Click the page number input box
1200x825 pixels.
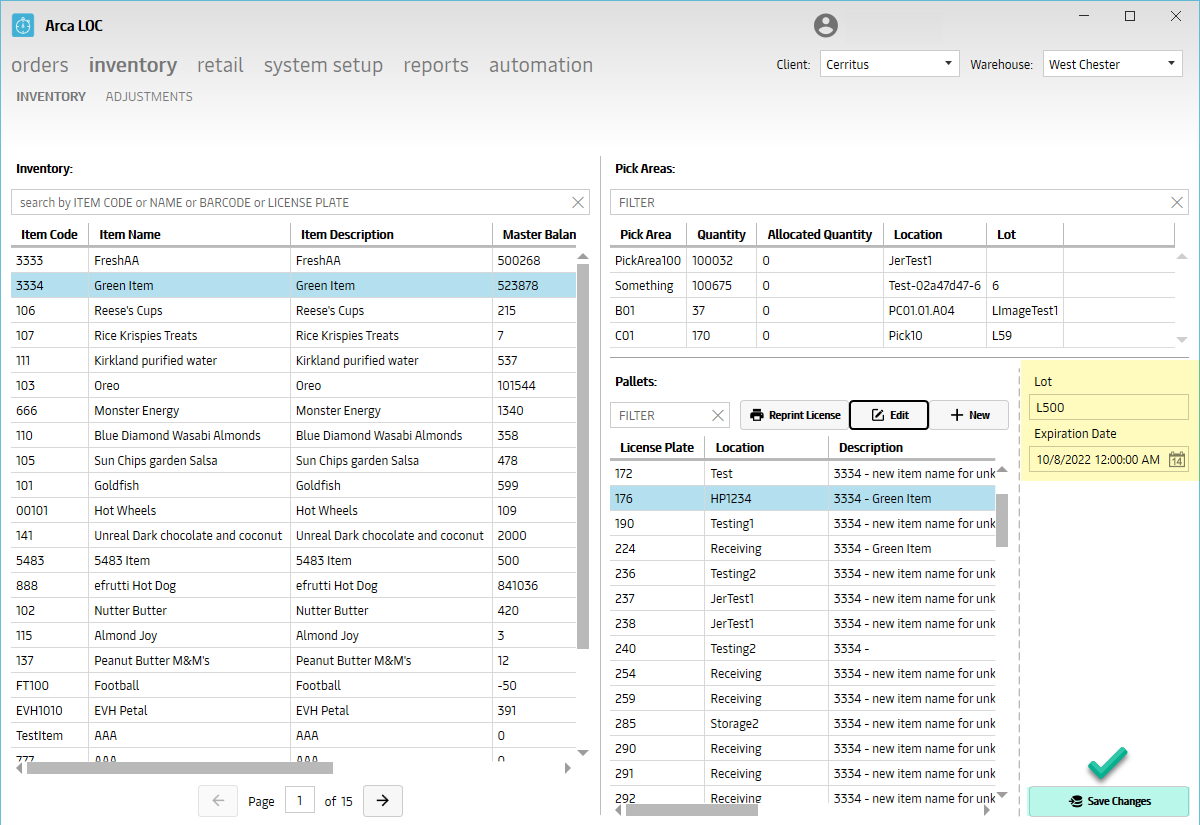(x=300, y=801)
